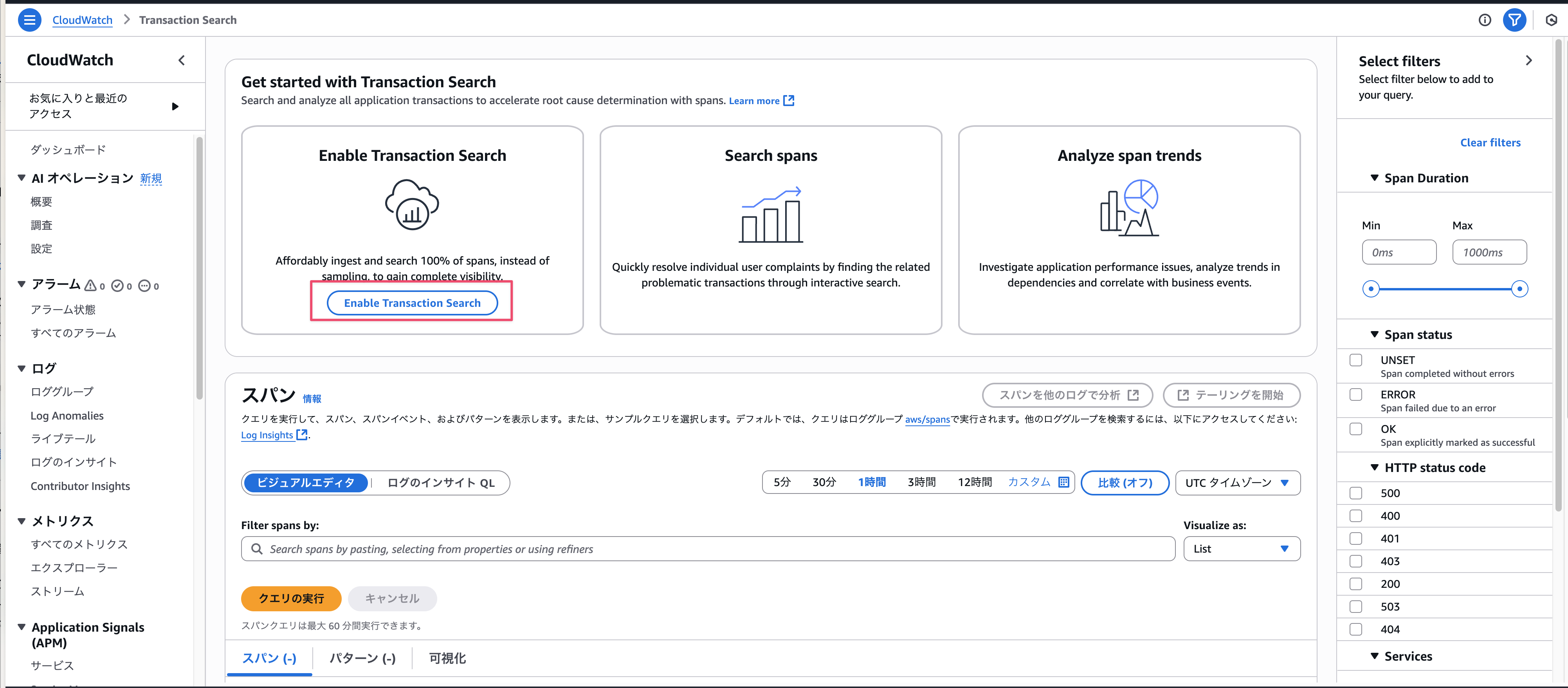Click the Filter spans by search field
Screen dimensions: 1568x688
708,549
